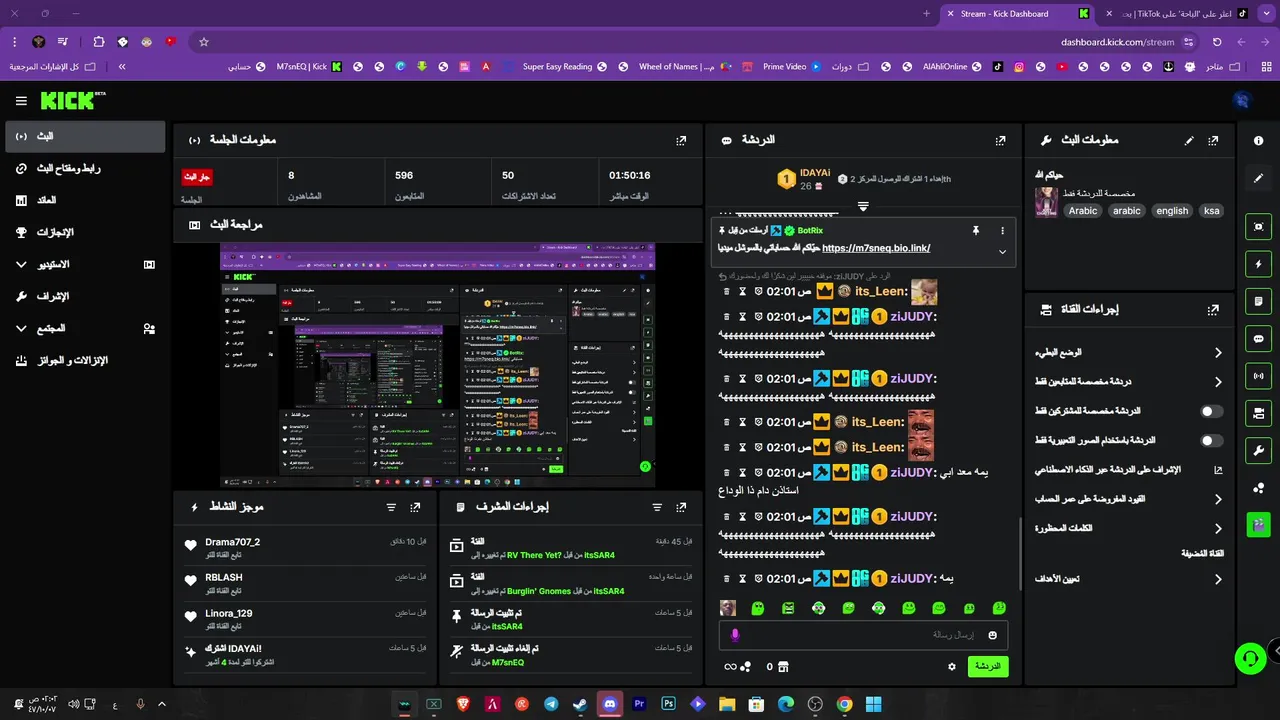Open chat settings gear icon
The height and width of the screenshot is (720, 1280).
click(952, 667)
